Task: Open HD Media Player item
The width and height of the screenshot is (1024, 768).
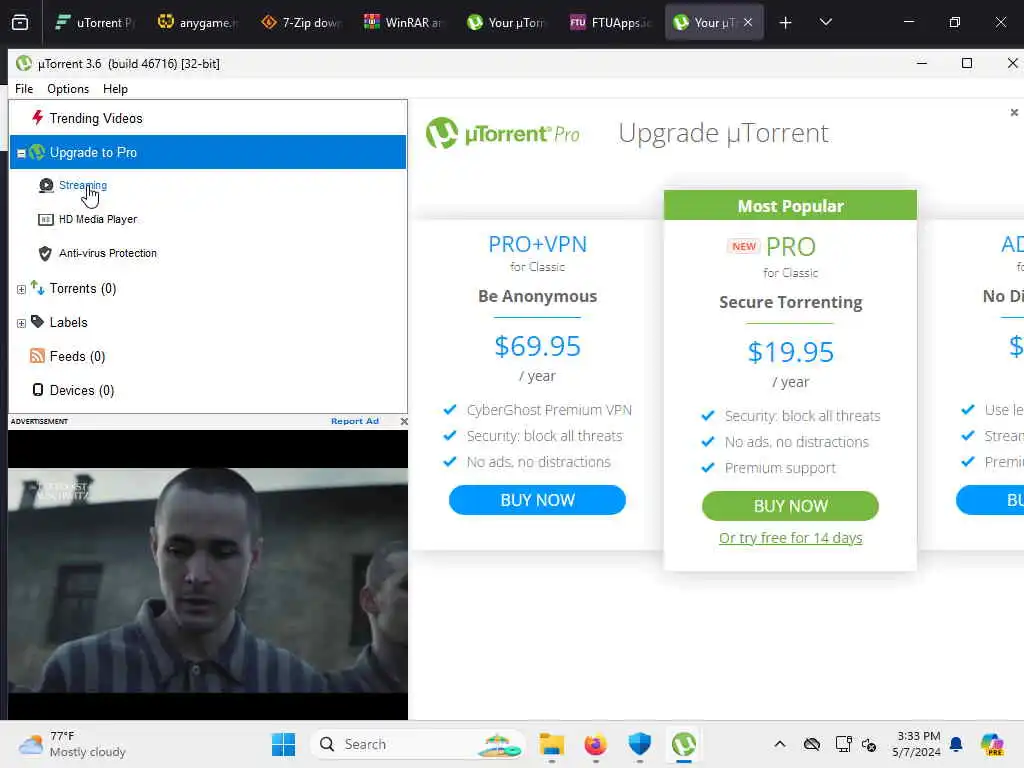Action: click(98, 219)
